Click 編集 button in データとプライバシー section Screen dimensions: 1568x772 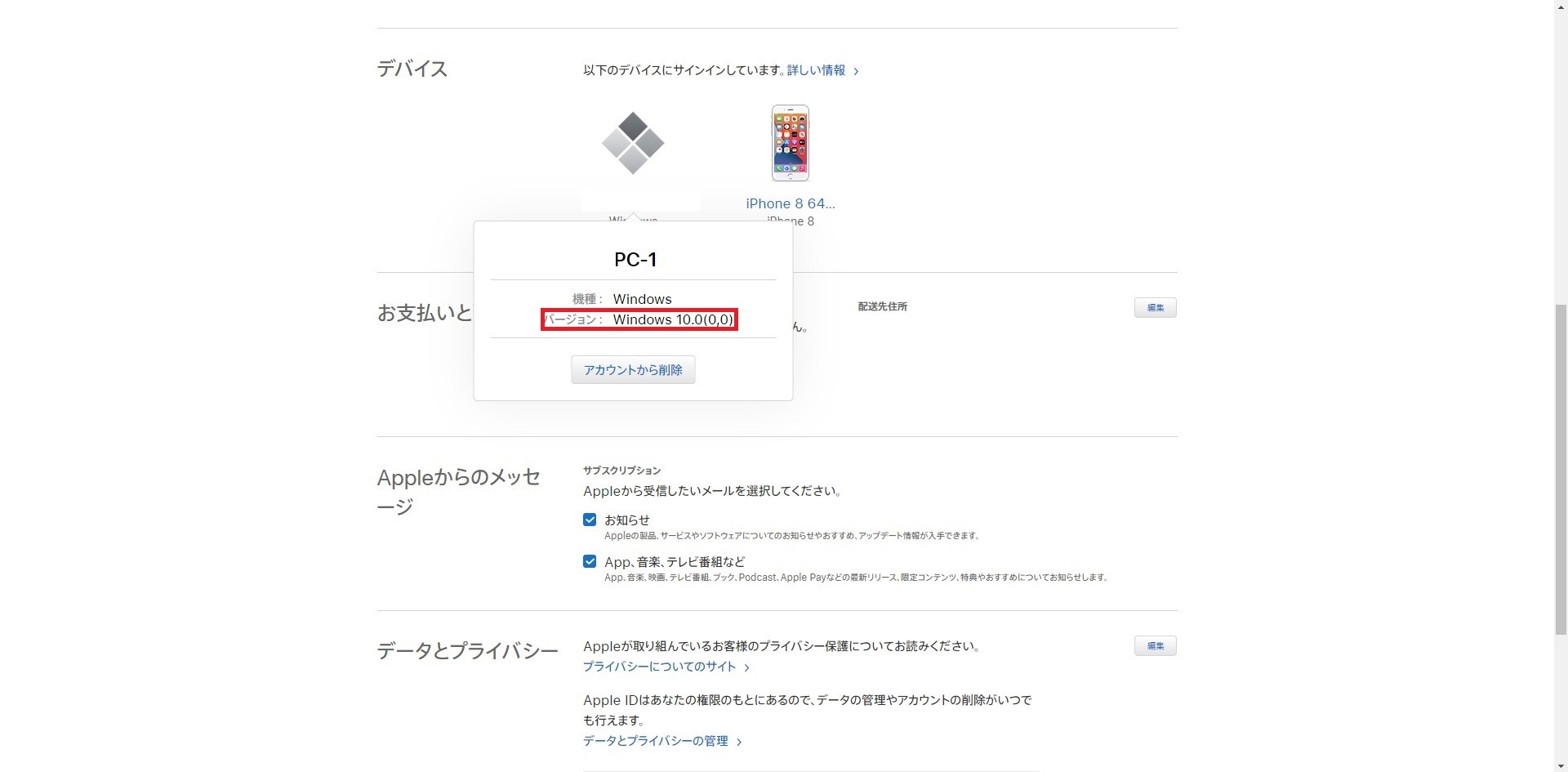click(x=1156, y=645)
